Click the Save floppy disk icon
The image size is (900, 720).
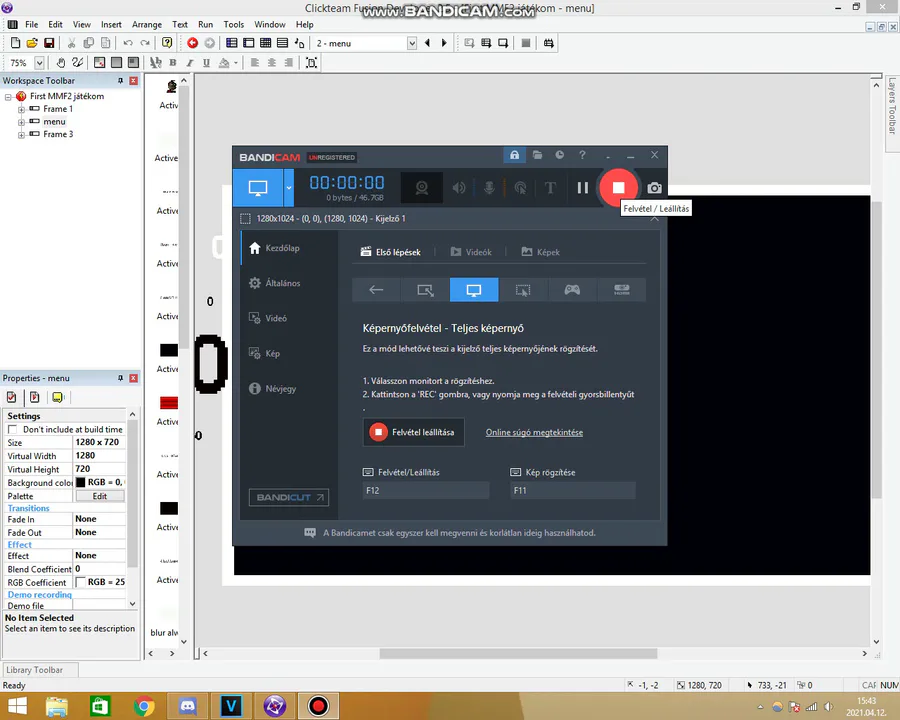tap(49, 43)
